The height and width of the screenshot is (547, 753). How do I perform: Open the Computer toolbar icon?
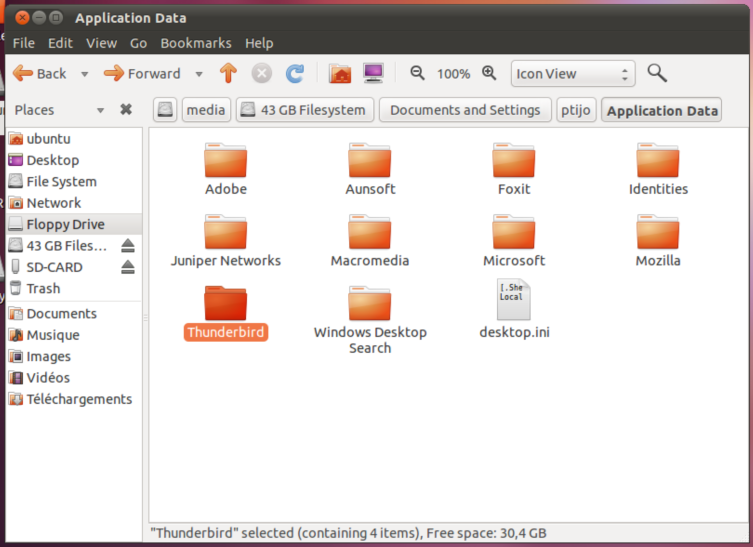pyautogui.click(x=373, y=73)
